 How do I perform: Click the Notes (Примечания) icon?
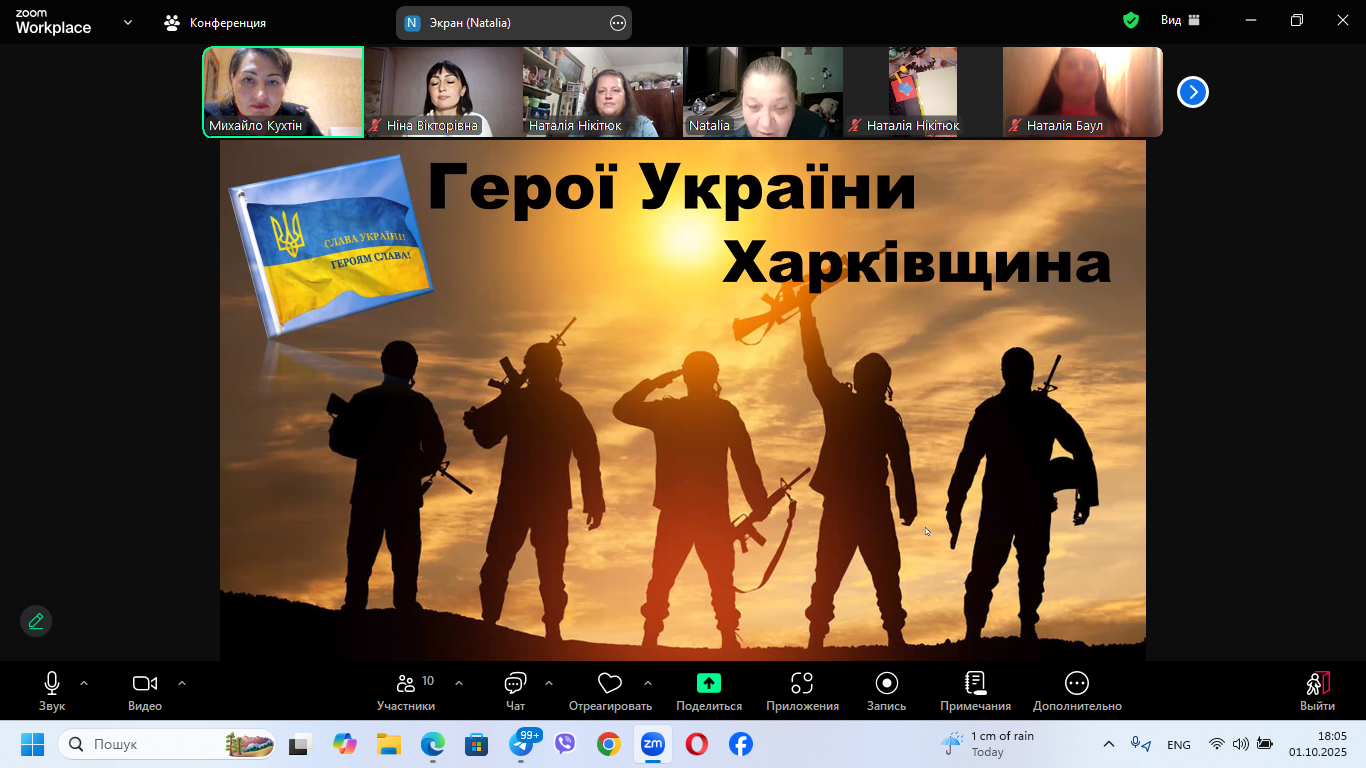pos(975,684)
